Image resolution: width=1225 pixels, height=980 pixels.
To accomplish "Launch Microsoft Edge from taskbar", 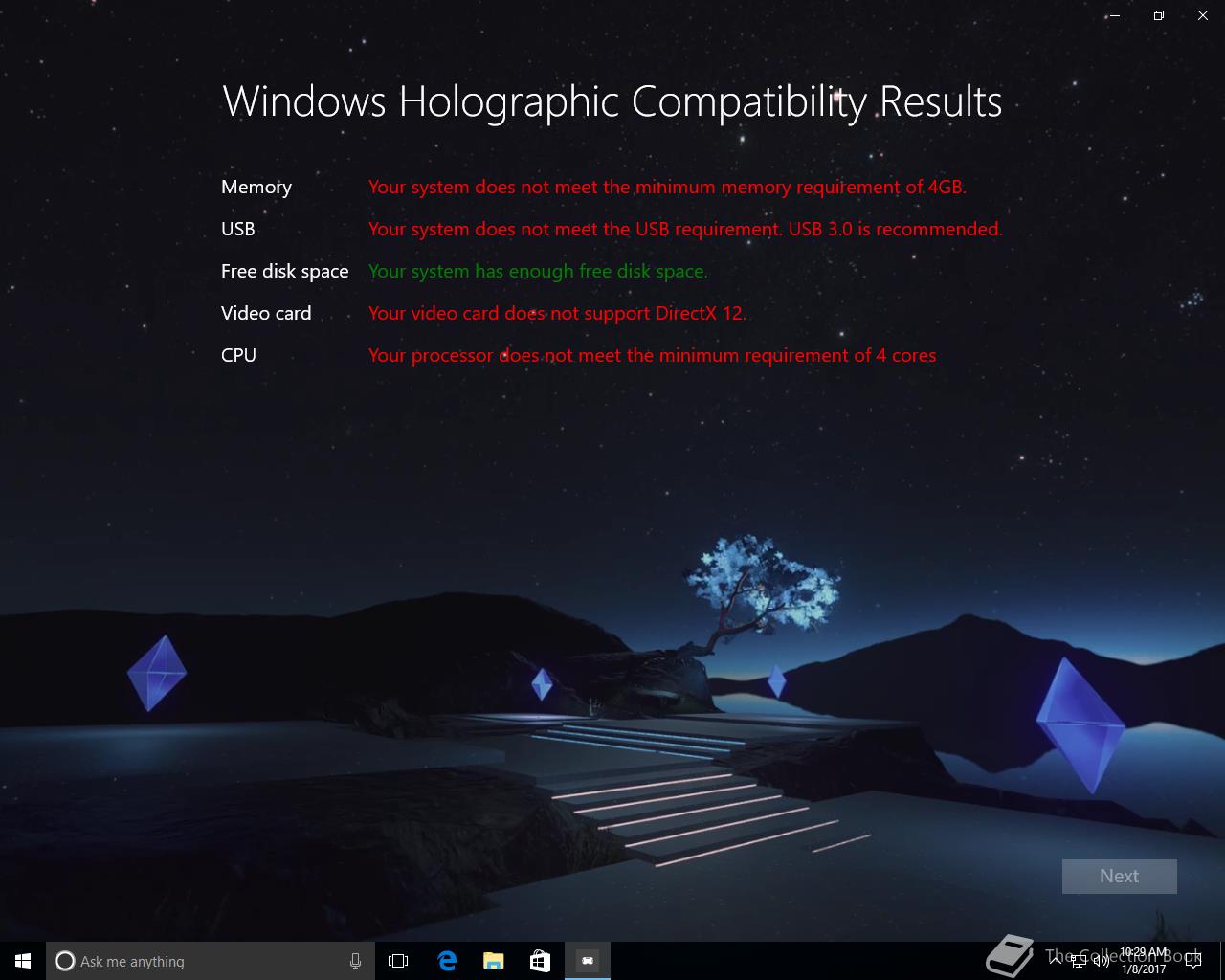I will pyautogui.click(x=447, y=961).
